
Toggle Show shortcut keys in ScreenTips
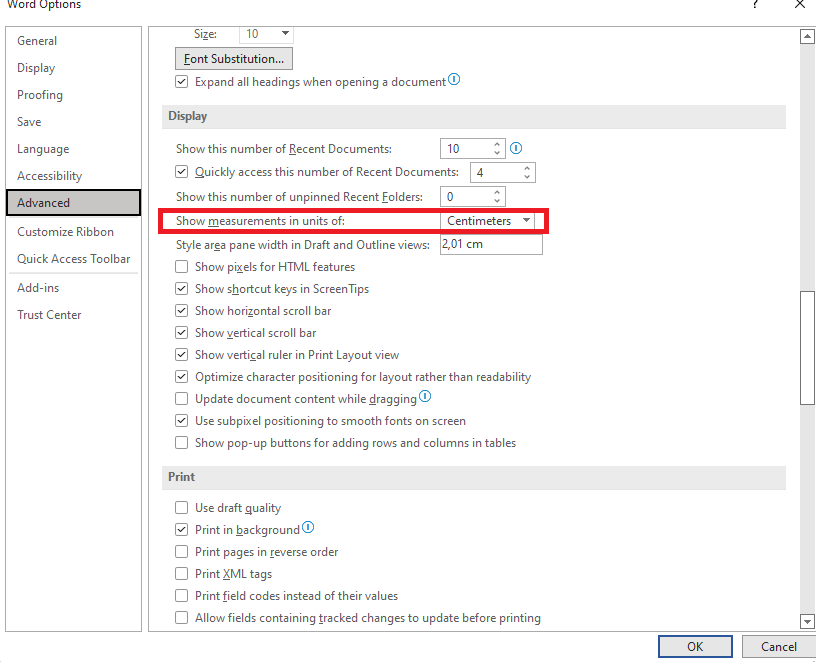[x=181, y=289]
